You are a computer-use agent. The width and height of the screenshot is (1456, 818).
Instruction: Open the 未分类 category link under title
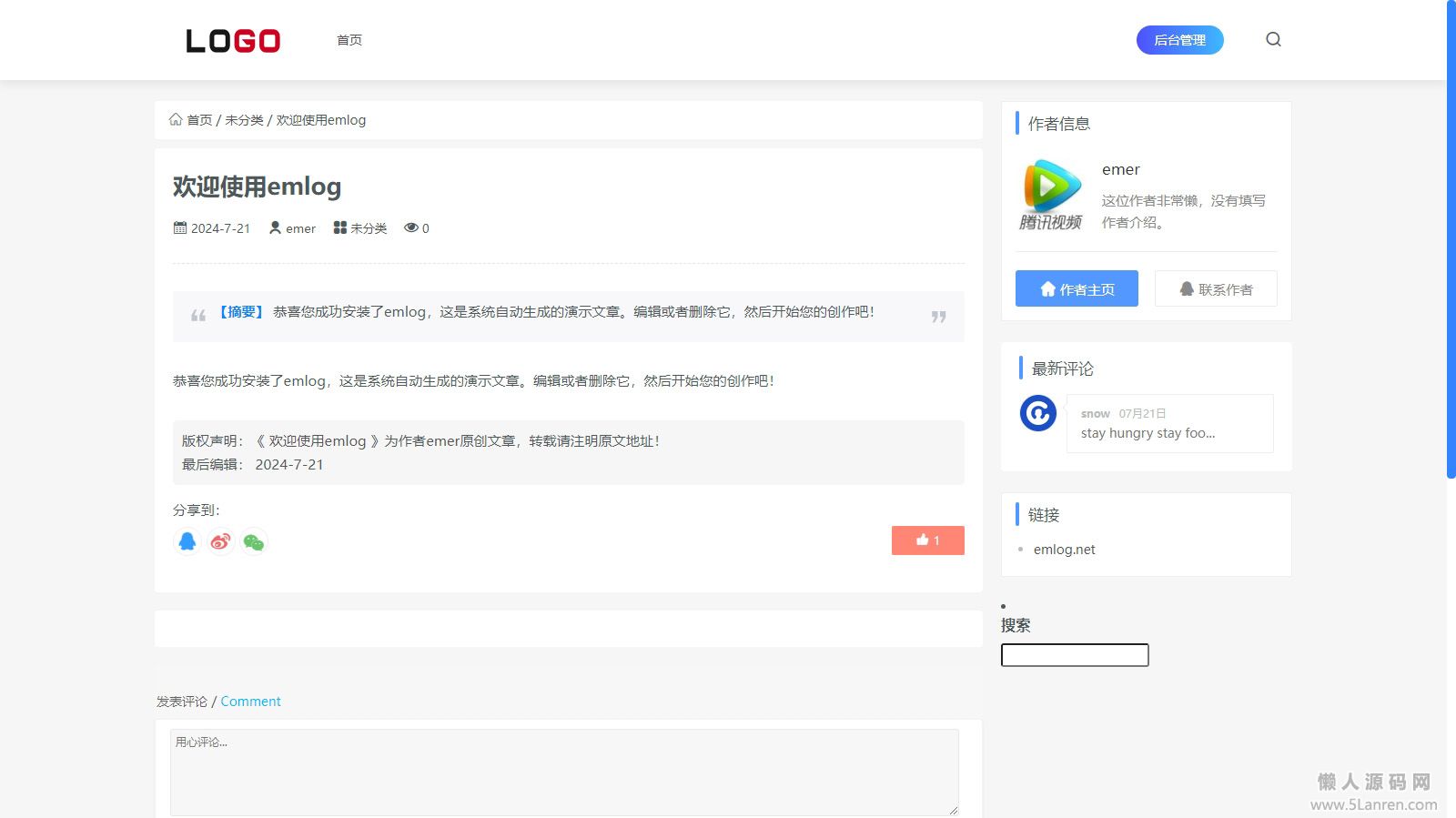tap(369, 228)
